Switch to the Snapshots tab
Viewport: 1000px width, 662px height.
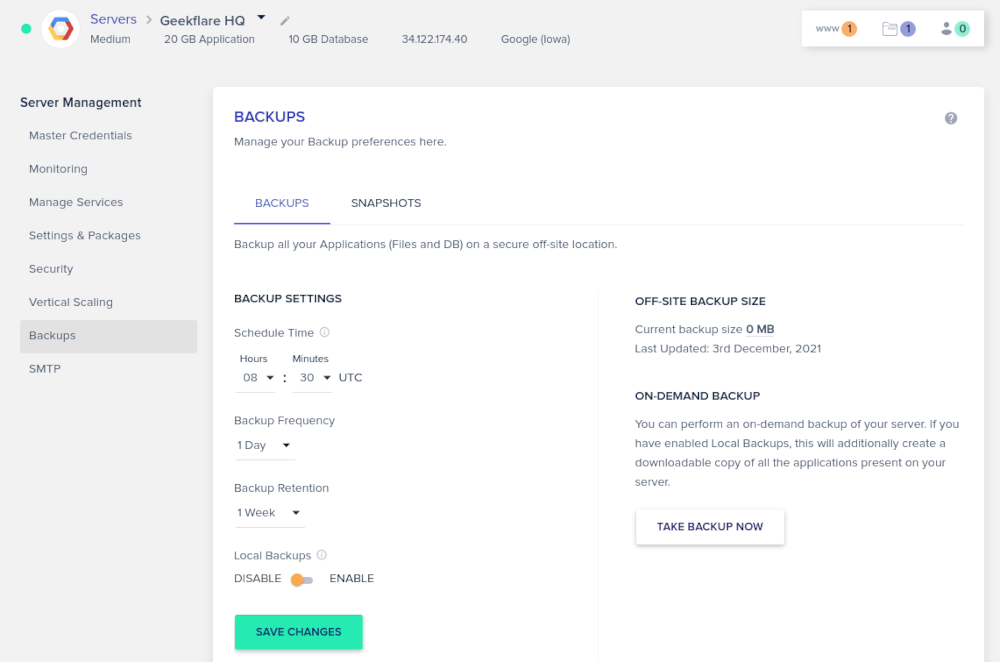coord(386,203)
